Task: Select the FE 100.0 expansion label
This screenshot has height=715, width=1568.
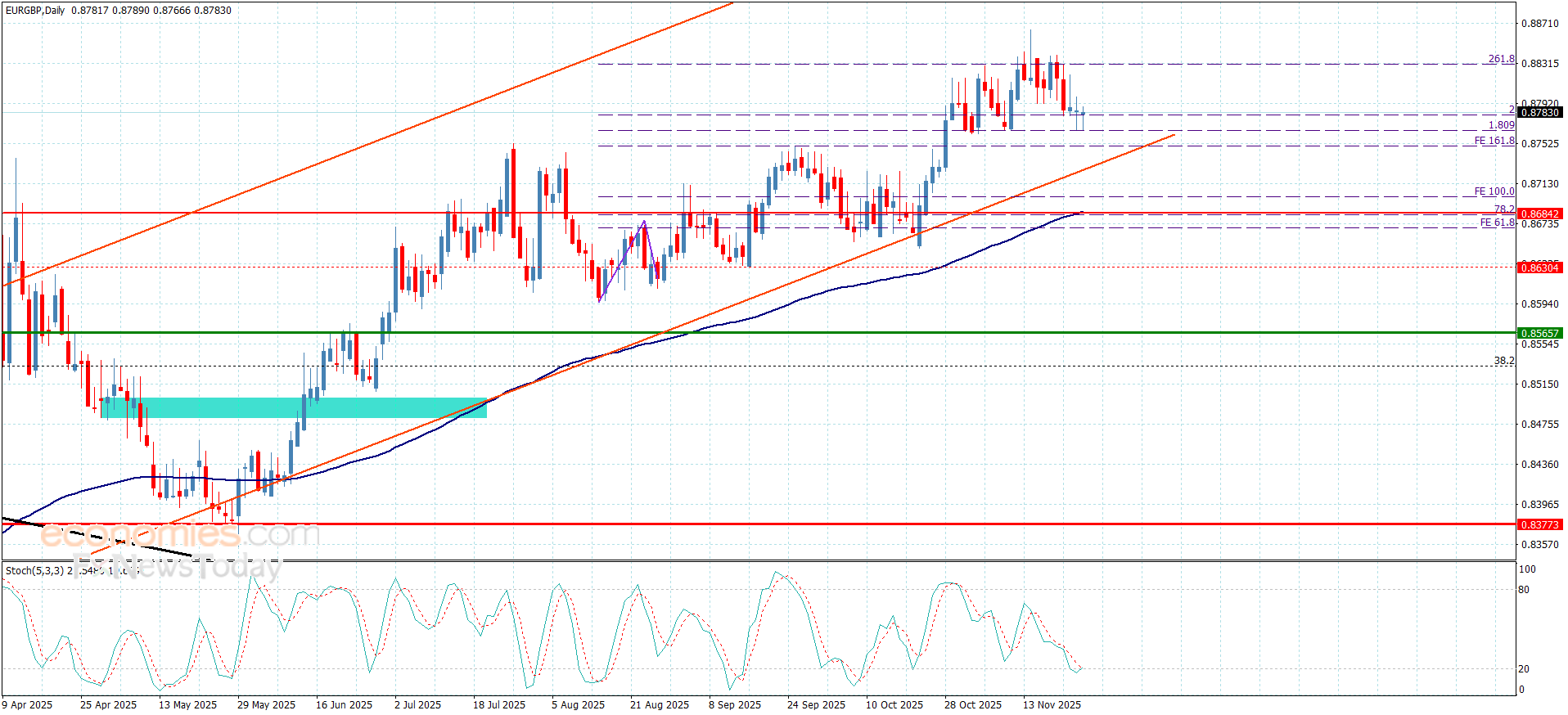Action: click(x=1494, y=191)
